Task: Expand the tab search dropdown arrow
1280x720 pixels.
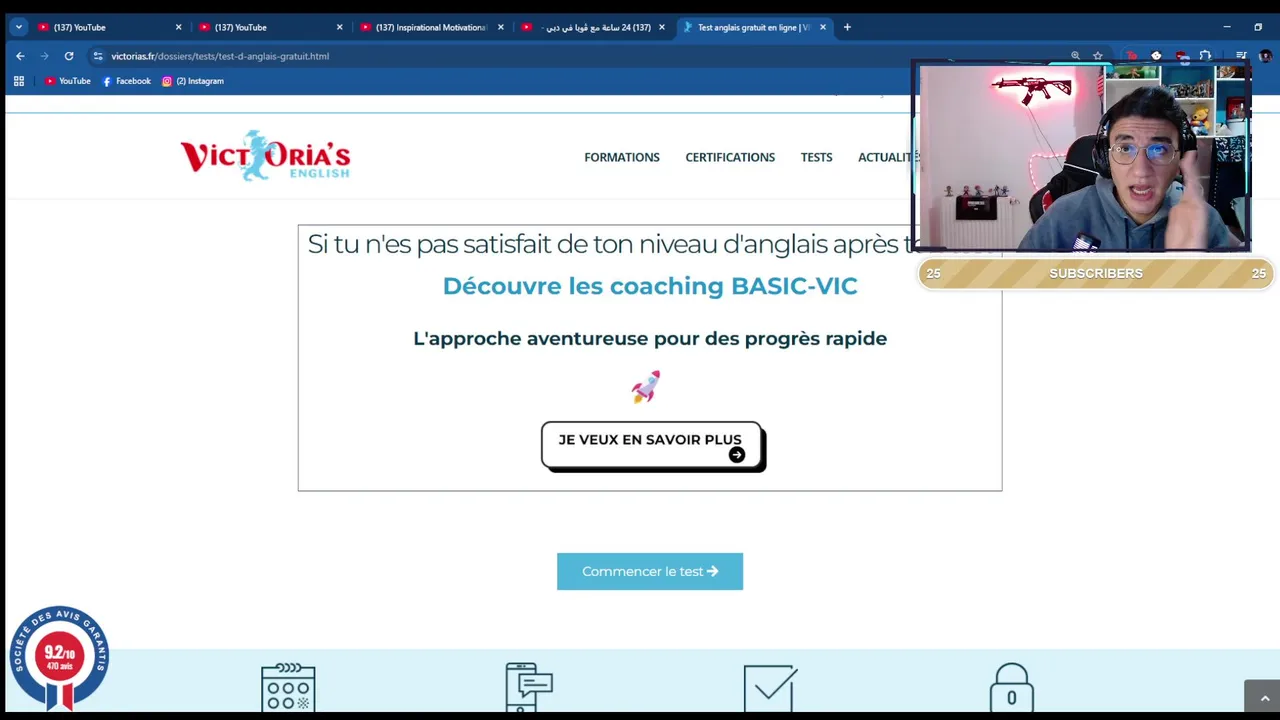Action: pyautogui.click(x=18, y=27)
